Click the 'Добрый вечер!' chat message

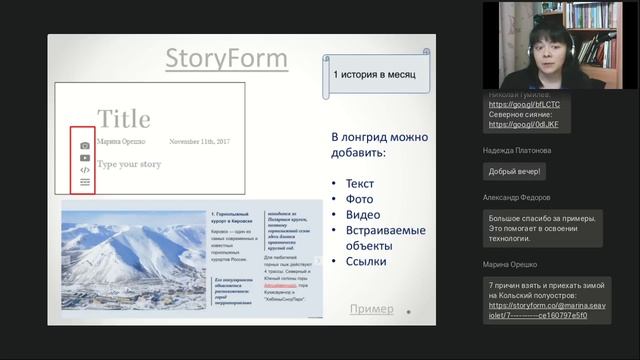pos(514,171)
